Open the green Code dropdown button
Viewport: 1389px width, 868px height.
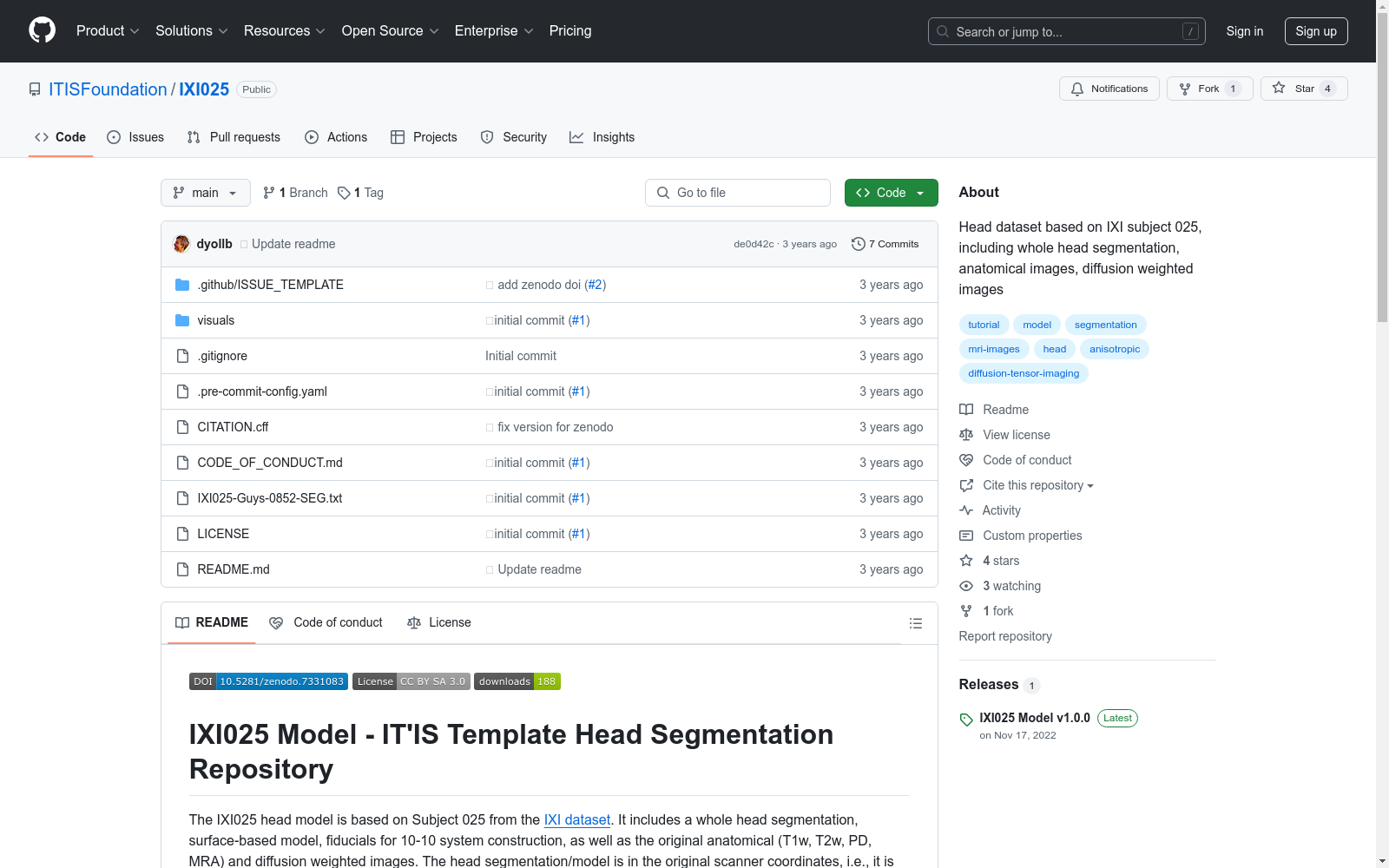coord(891,193)
